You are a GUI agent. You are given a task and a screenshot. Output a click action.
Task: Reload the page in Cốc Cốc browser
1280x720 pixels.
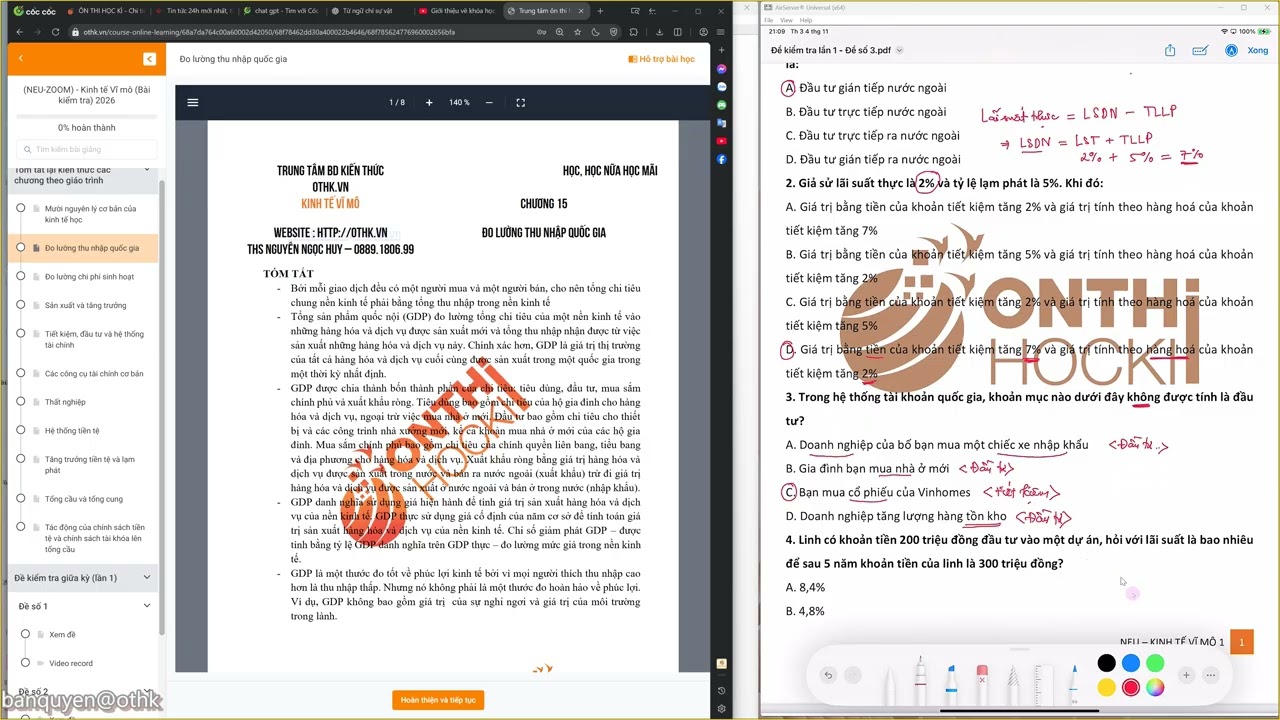[56, 32]
